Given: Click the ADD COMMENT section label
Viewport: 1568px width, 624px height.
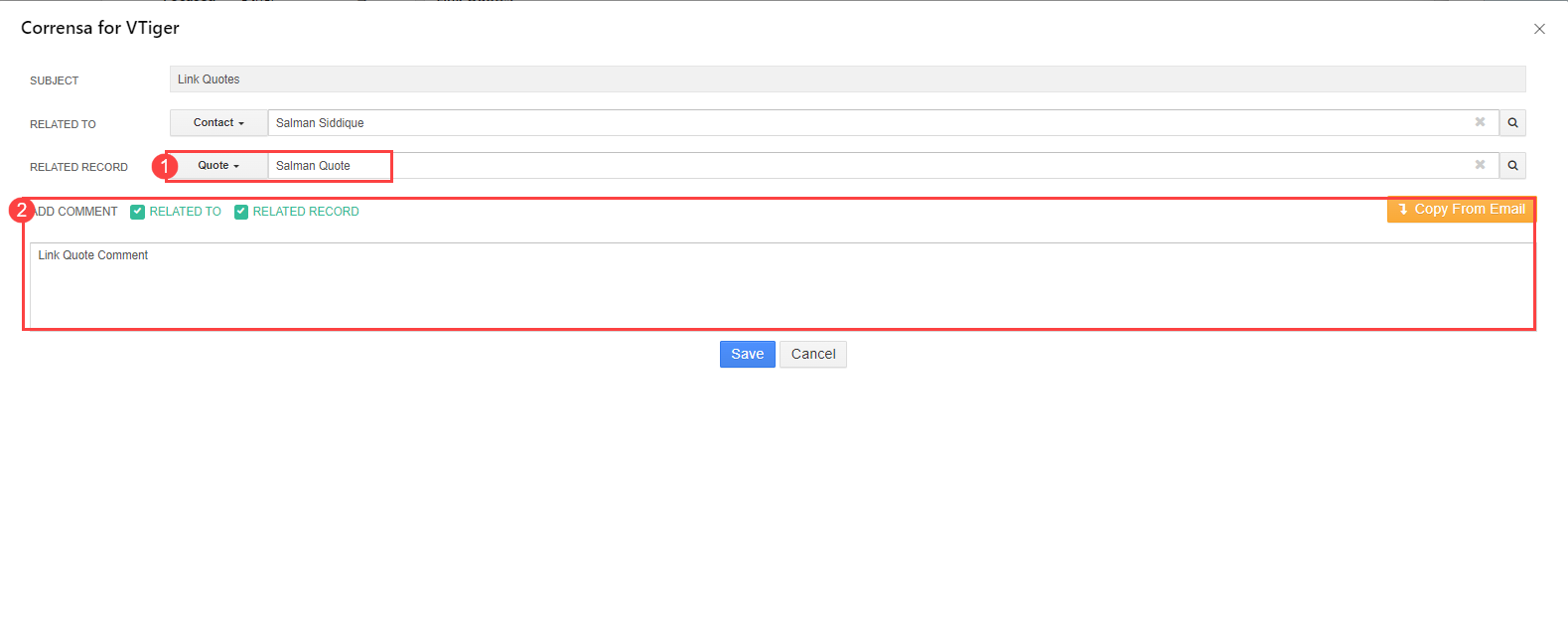Looking at the screenshot, I should pyautogui.click(x=74, y=212).
